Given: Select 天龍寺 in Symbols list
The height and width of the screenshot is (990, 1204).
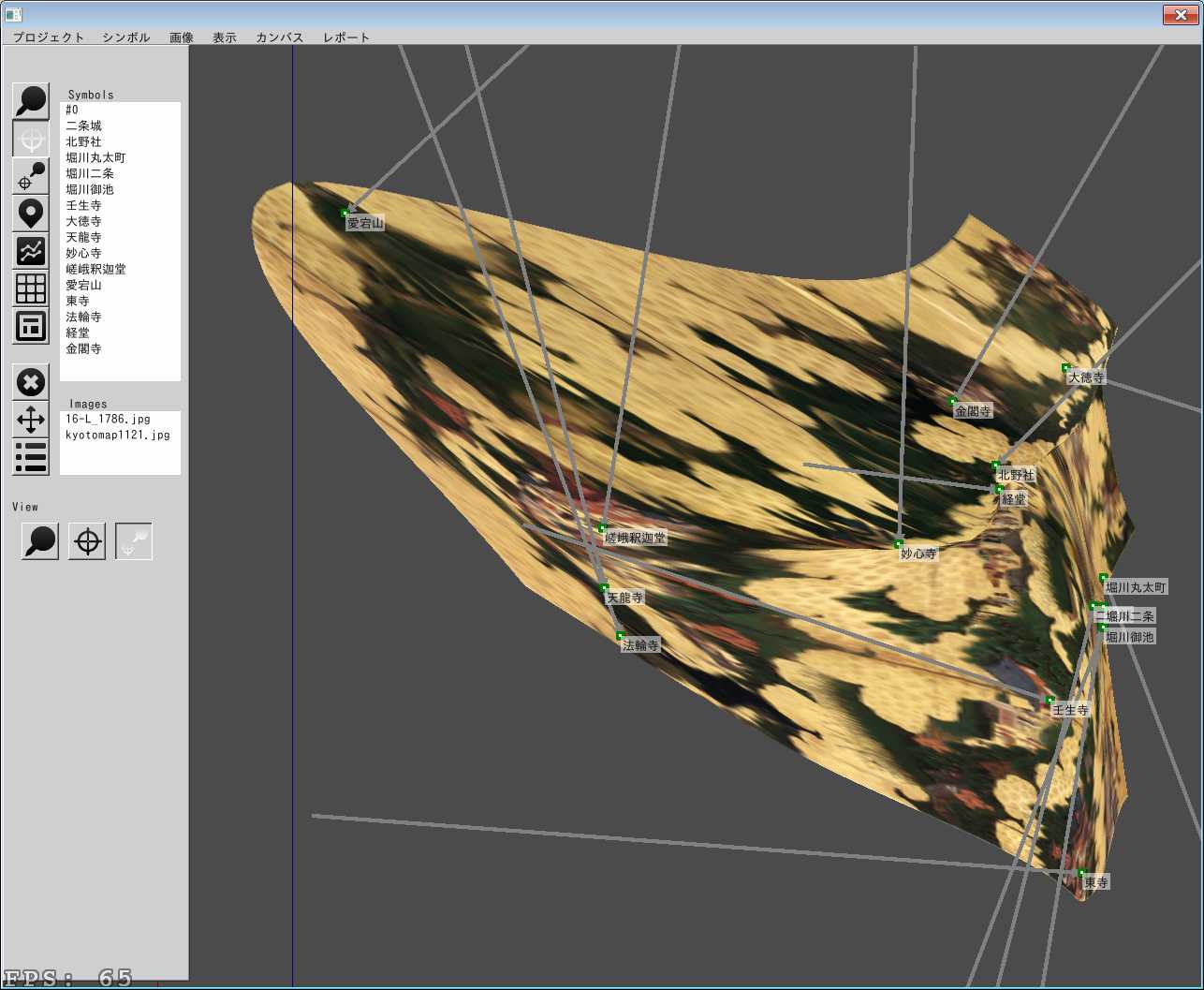Looking at the screenshot, I should coord(120,237).
